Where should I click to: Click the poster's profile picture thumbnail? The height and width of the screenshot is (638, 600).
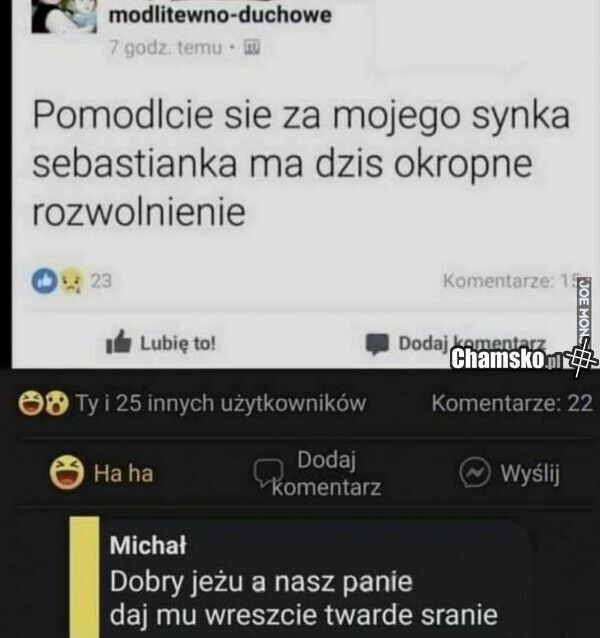click(x=64, y=16)
